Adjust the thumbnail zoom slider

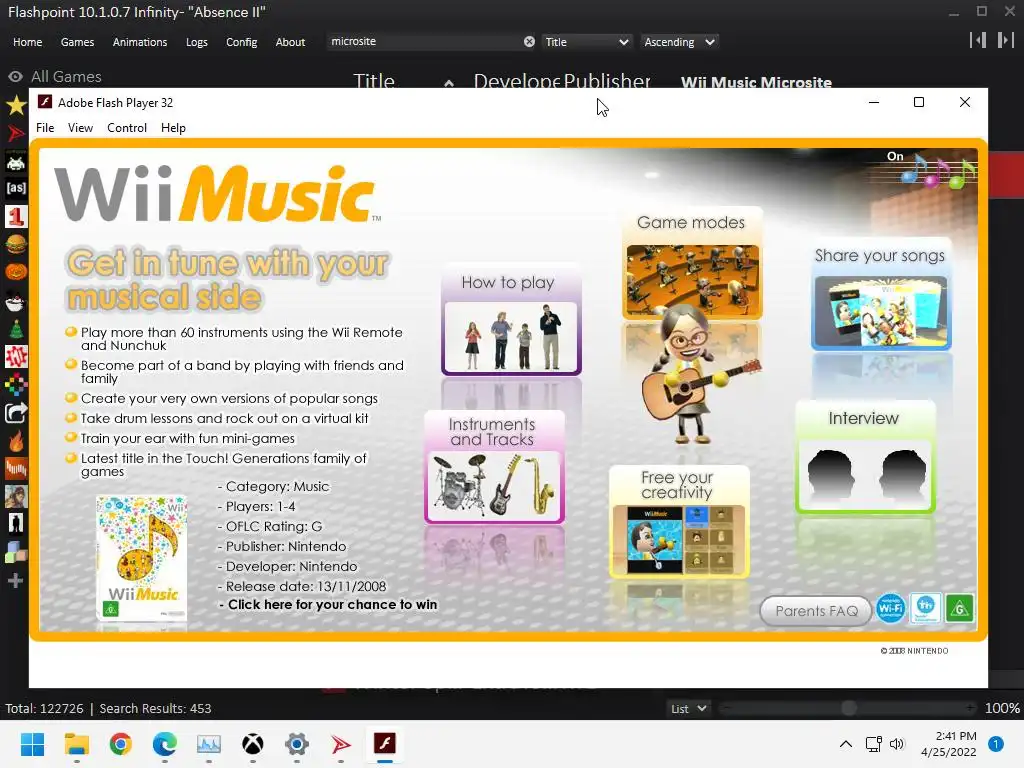pos(848,709)
